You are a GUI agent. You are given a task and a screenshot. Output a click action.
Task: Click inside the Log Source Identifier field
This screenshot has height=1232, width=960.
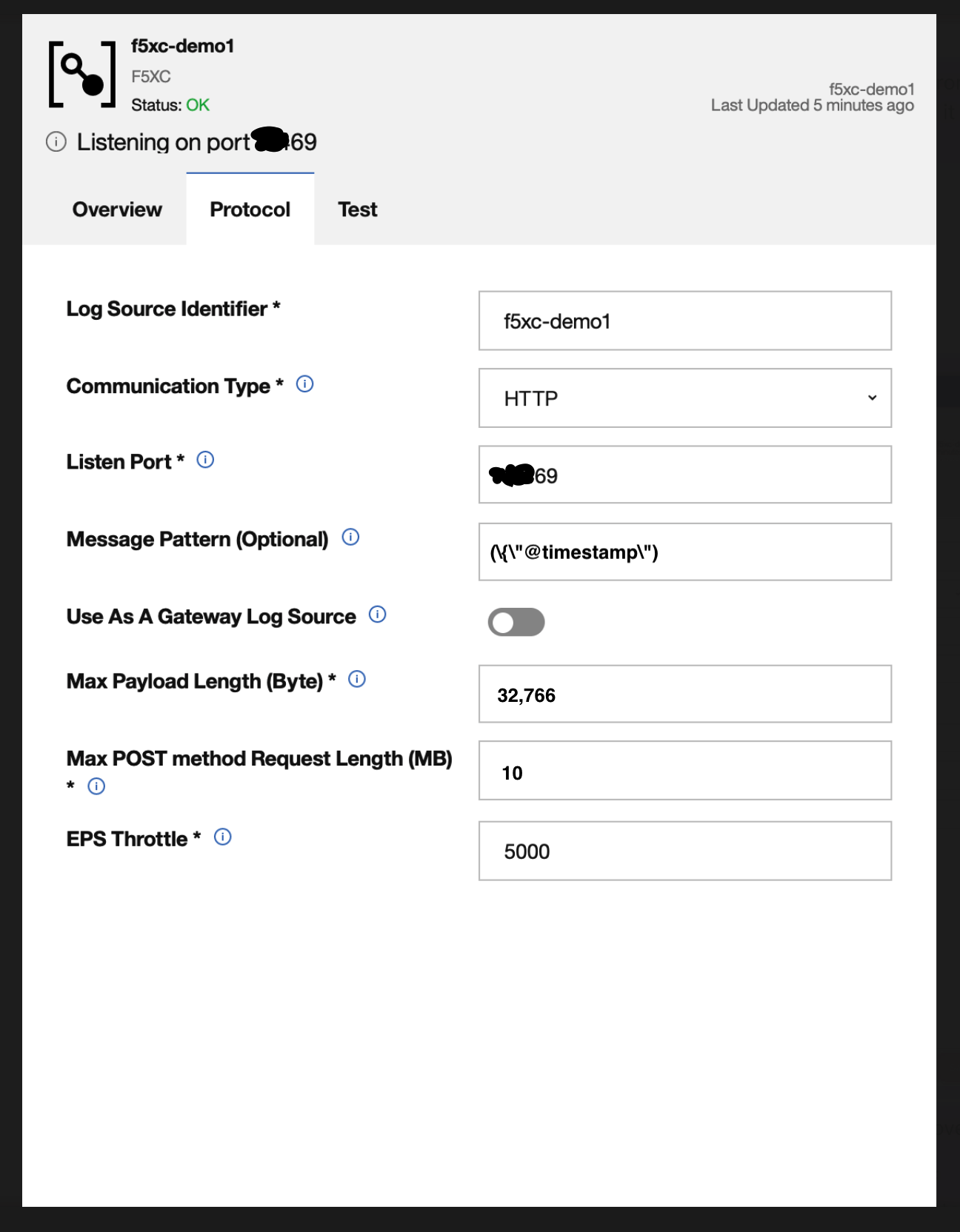click(x=684, y=320)
